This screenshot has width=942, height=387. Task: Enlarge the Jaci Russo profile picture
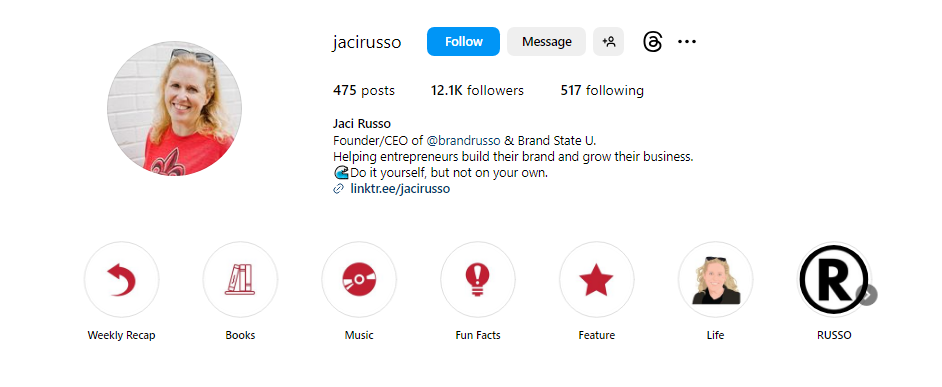click(x=174, y=109)
